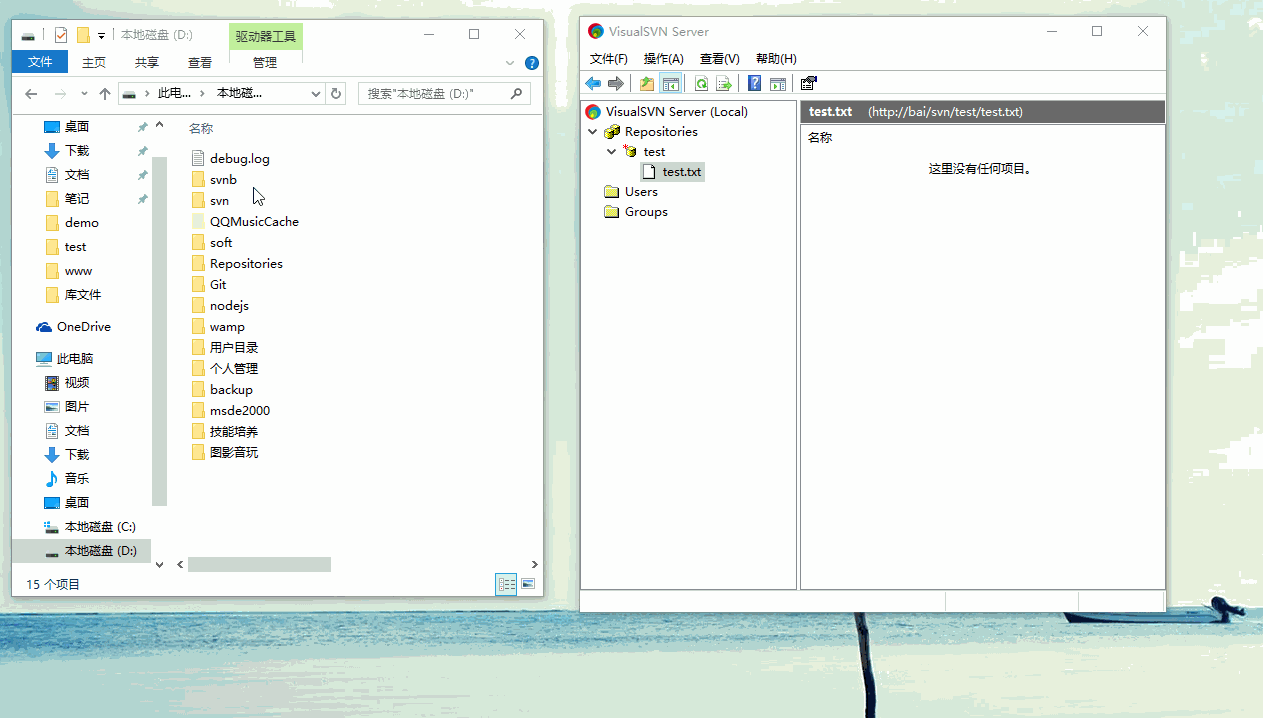The width and height of the screenshot is (1263, 718).
Task: Click sidebar scroll down arrow
Action: (x=159, y=565)
